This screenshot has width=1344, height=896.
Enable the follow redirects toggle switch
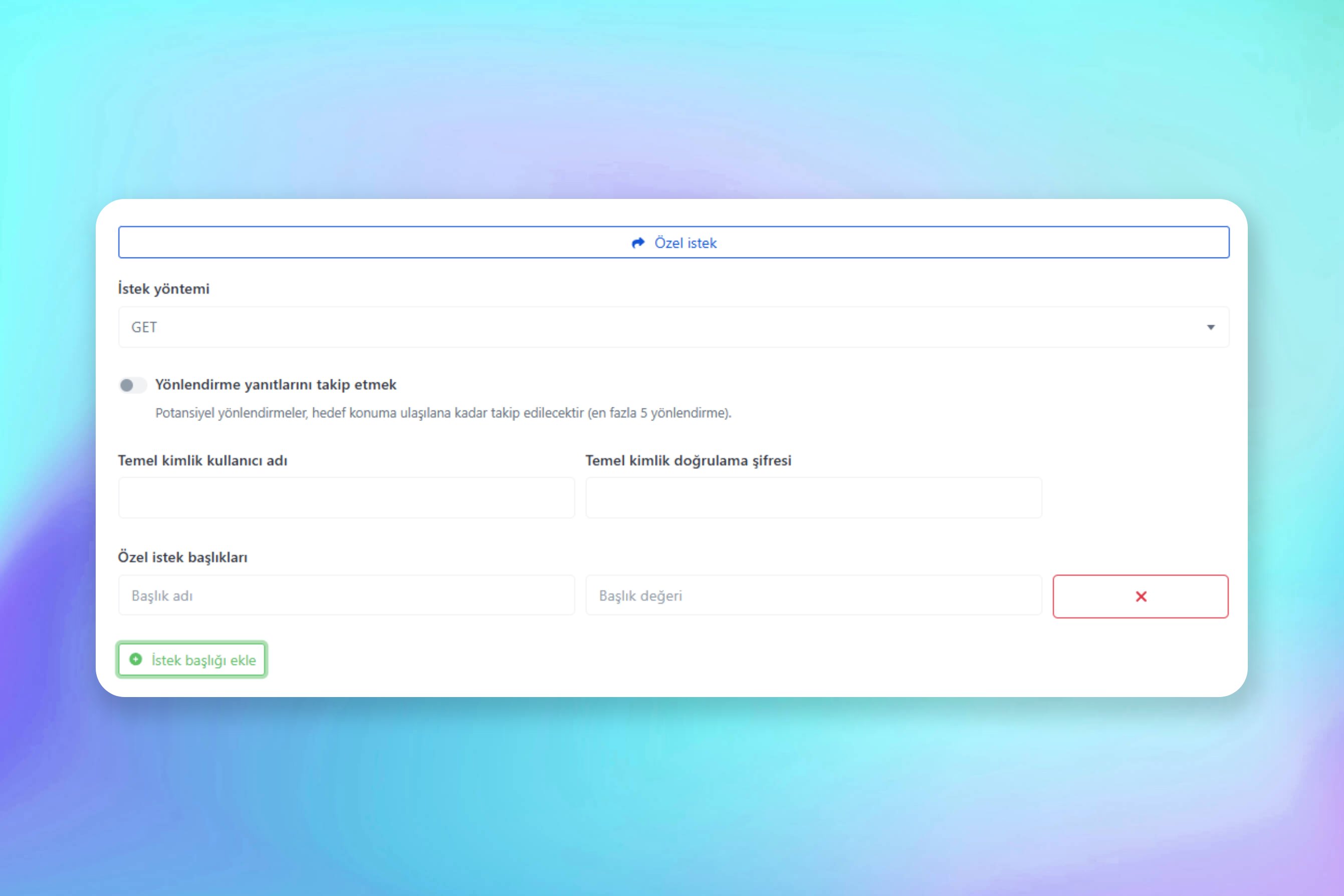(133, 385)
